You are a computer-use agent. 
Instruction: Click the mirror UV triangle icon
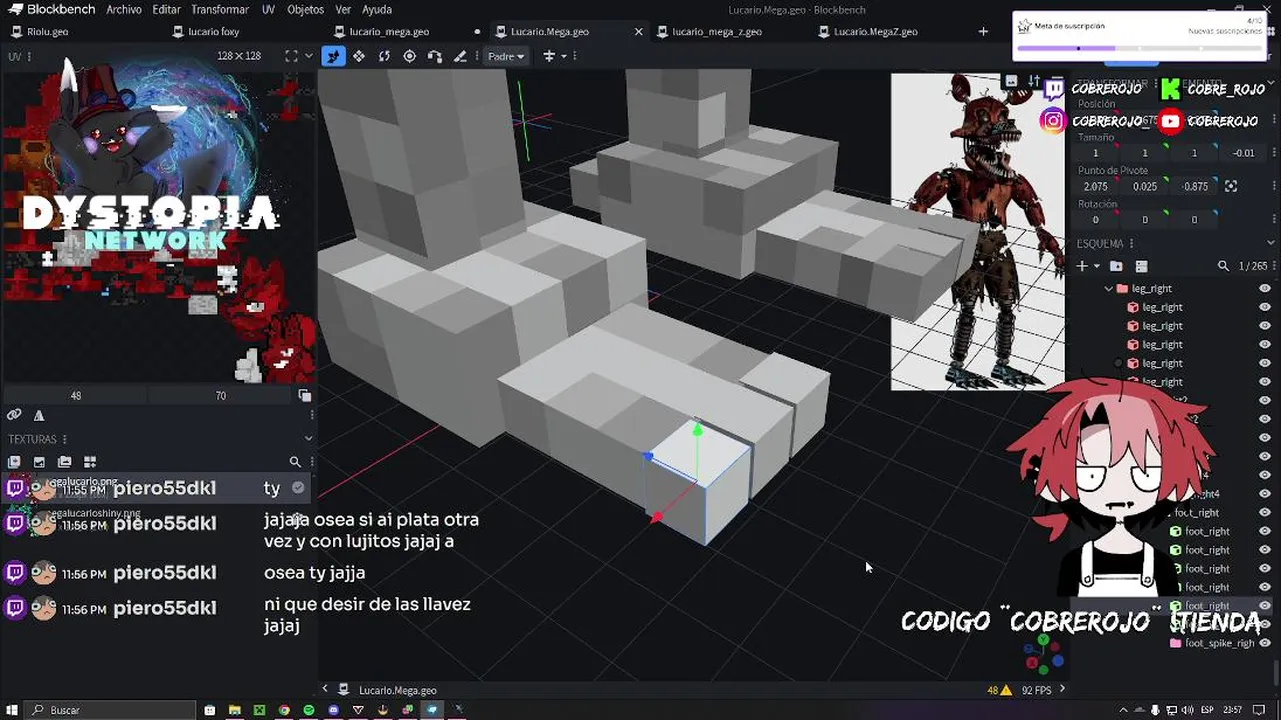click(x=39, y=415)
